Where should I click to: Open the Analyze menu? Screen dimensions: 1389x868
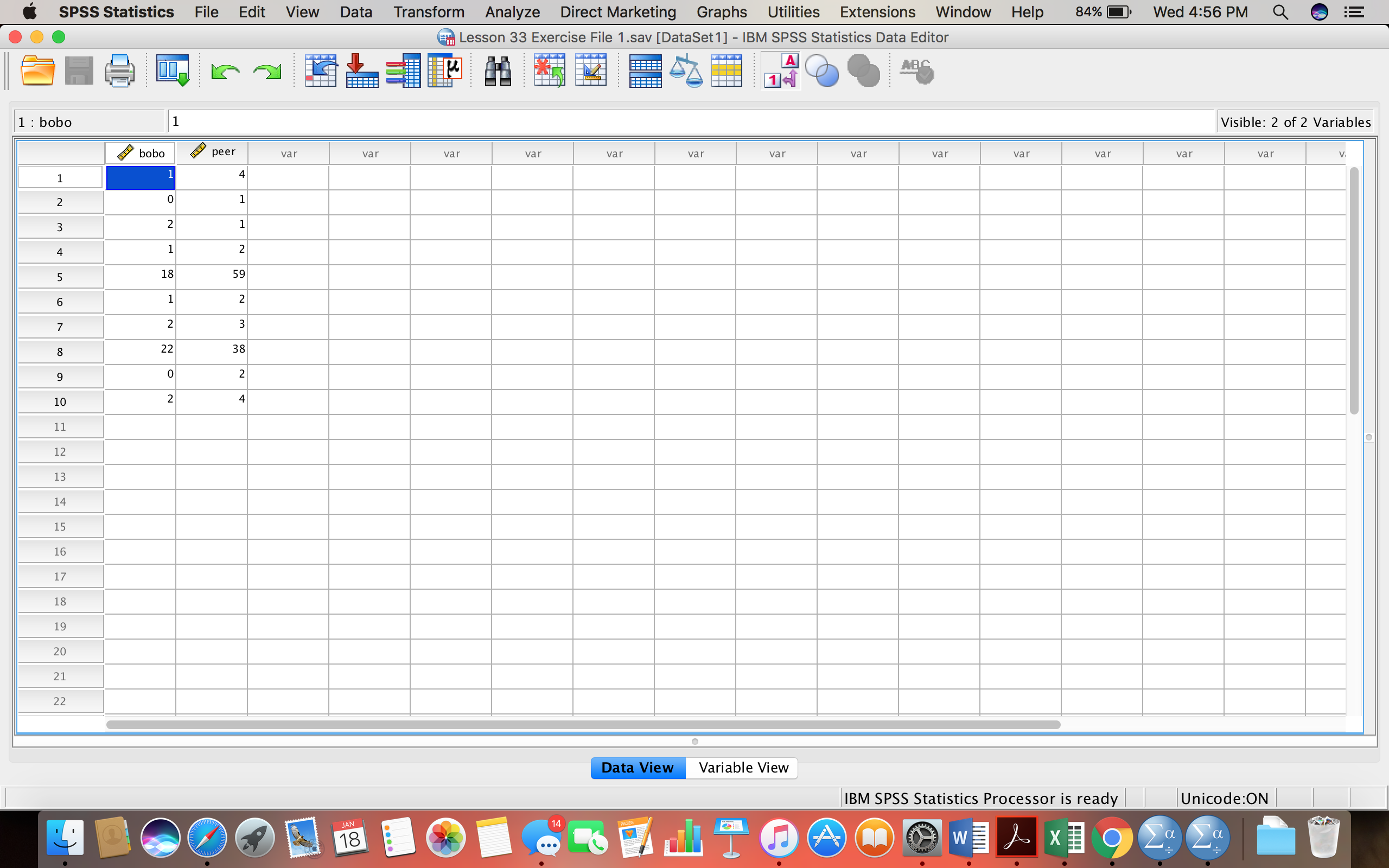click(512, 12)
